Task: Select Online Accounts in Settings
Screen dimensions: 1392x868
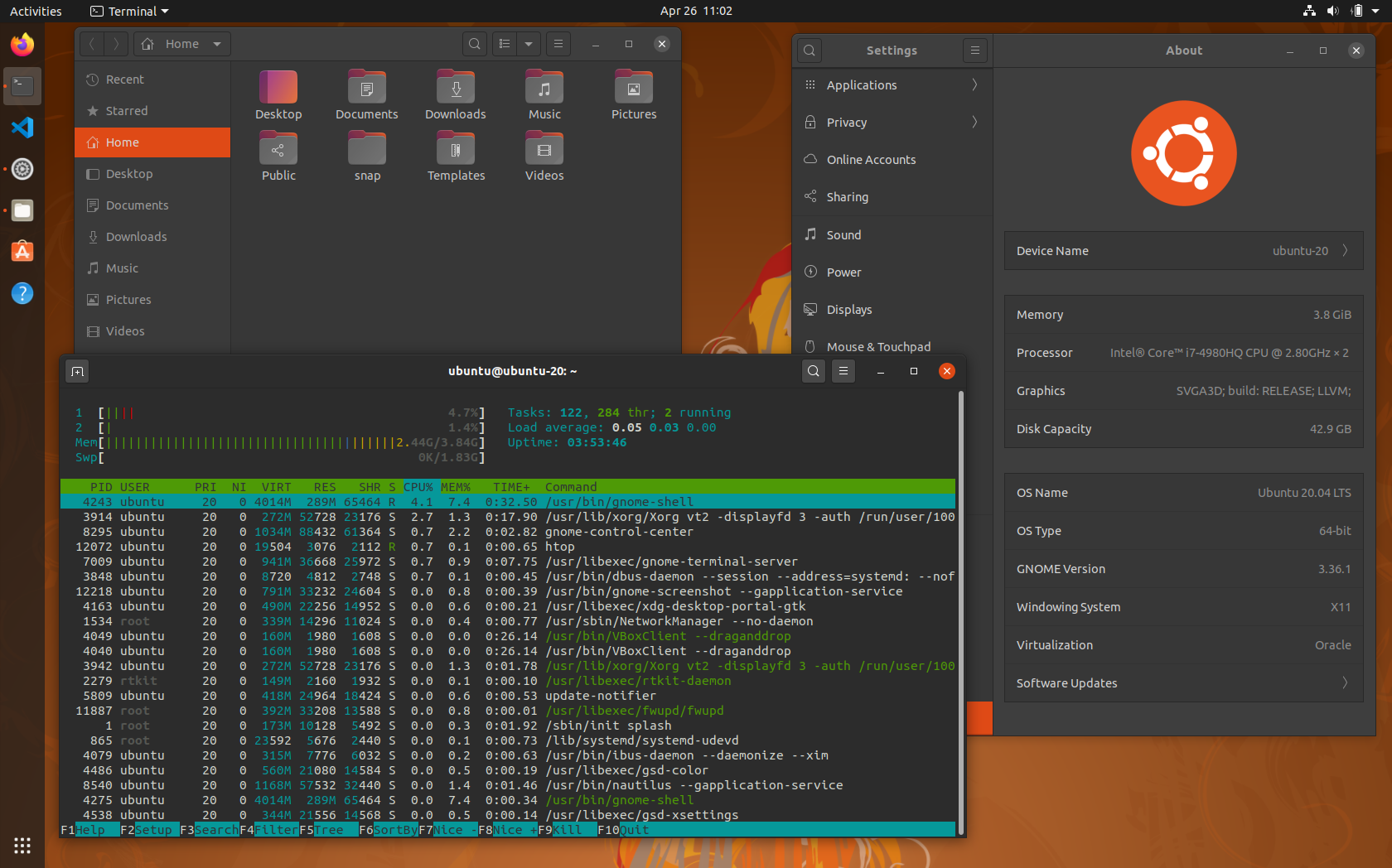Action: (892, 160)
